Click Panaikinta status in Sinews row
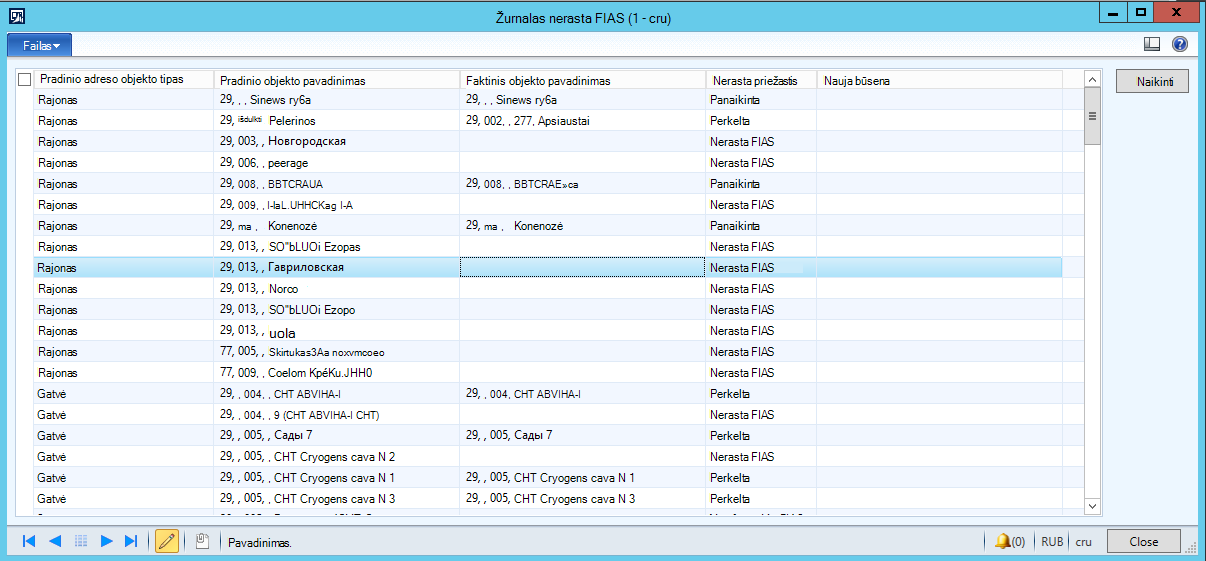The height and width of the screenshot is (561, 1206). [762, 99]
